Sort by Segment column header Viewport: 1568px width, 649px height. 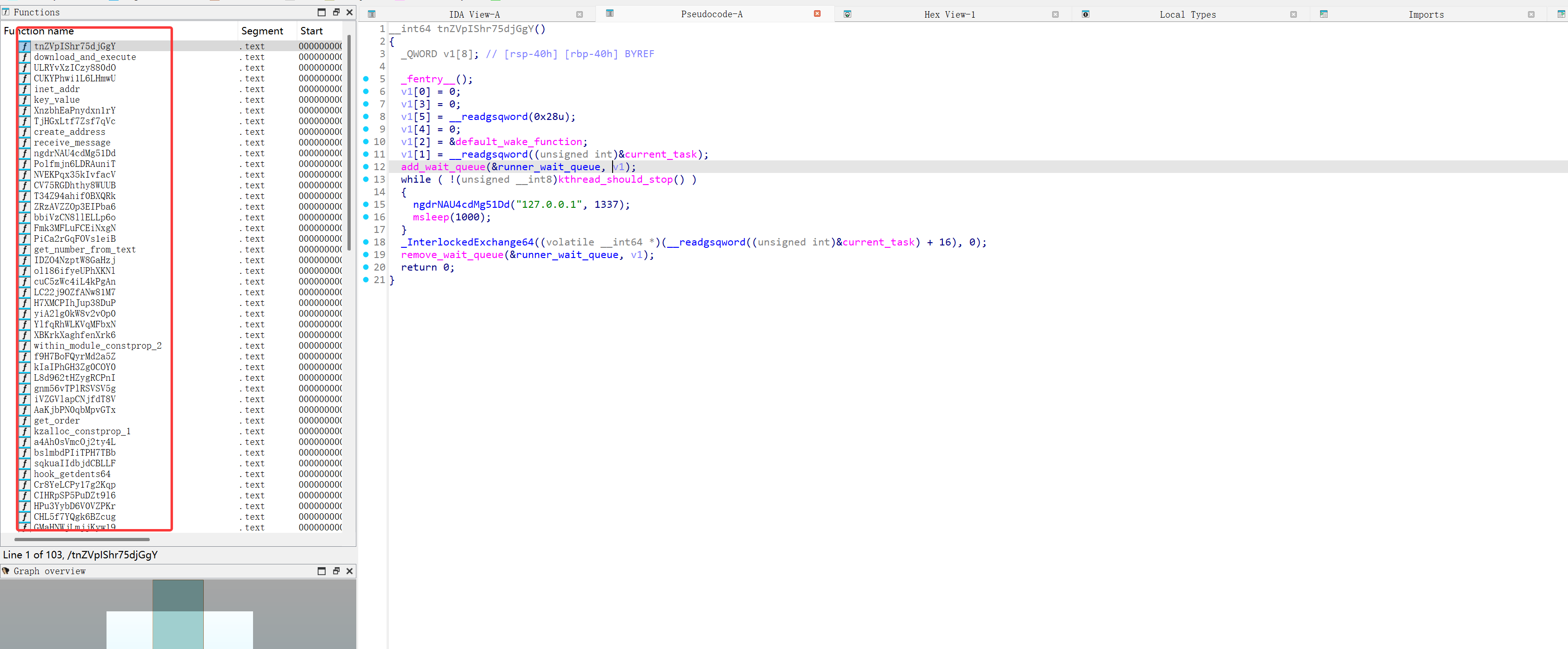[267, 31]
